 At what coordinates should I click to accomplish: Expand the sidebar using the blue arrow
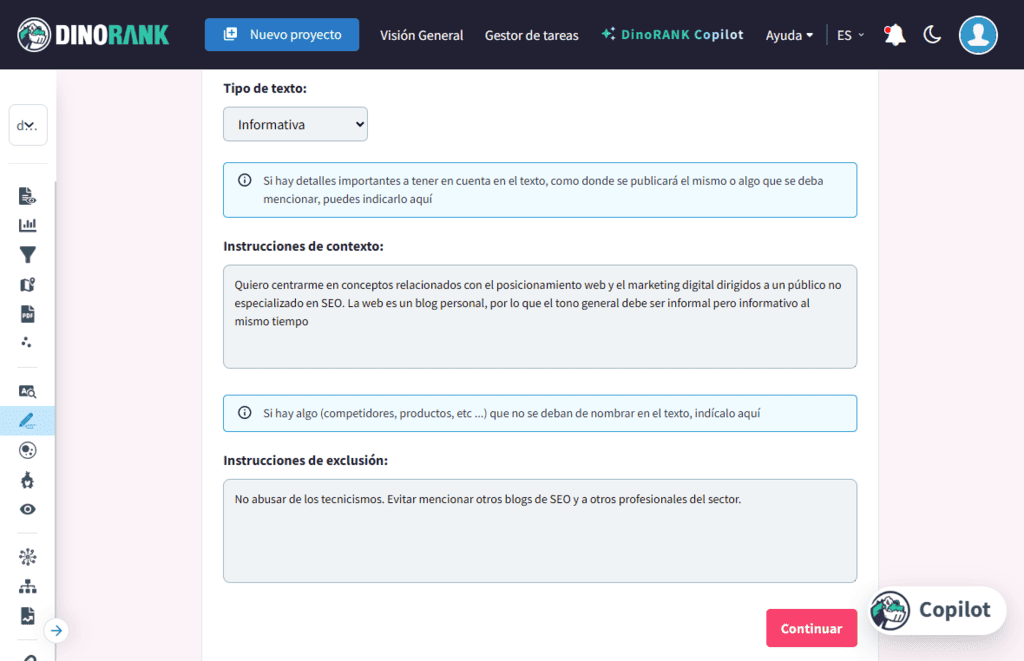(57, 630)
